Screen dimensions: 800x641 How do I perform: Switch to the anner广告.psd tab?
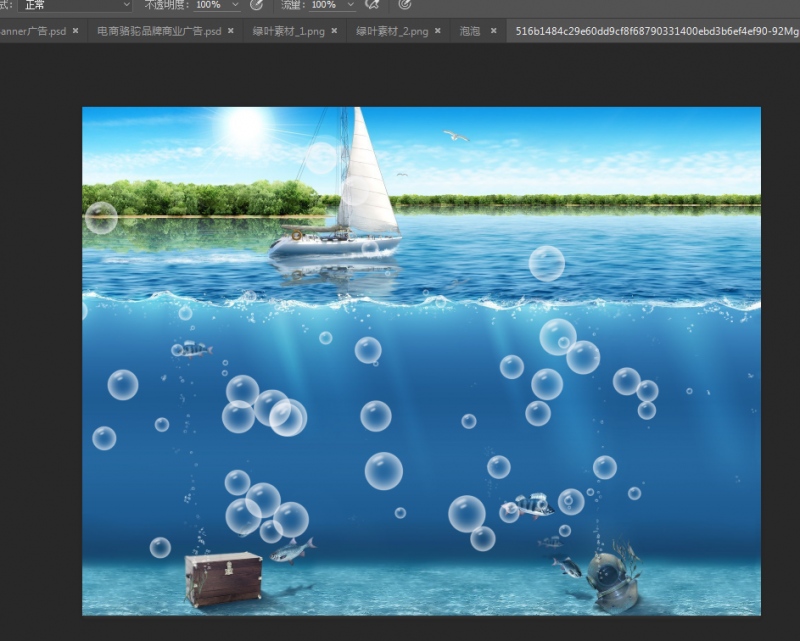click(32, 32)
